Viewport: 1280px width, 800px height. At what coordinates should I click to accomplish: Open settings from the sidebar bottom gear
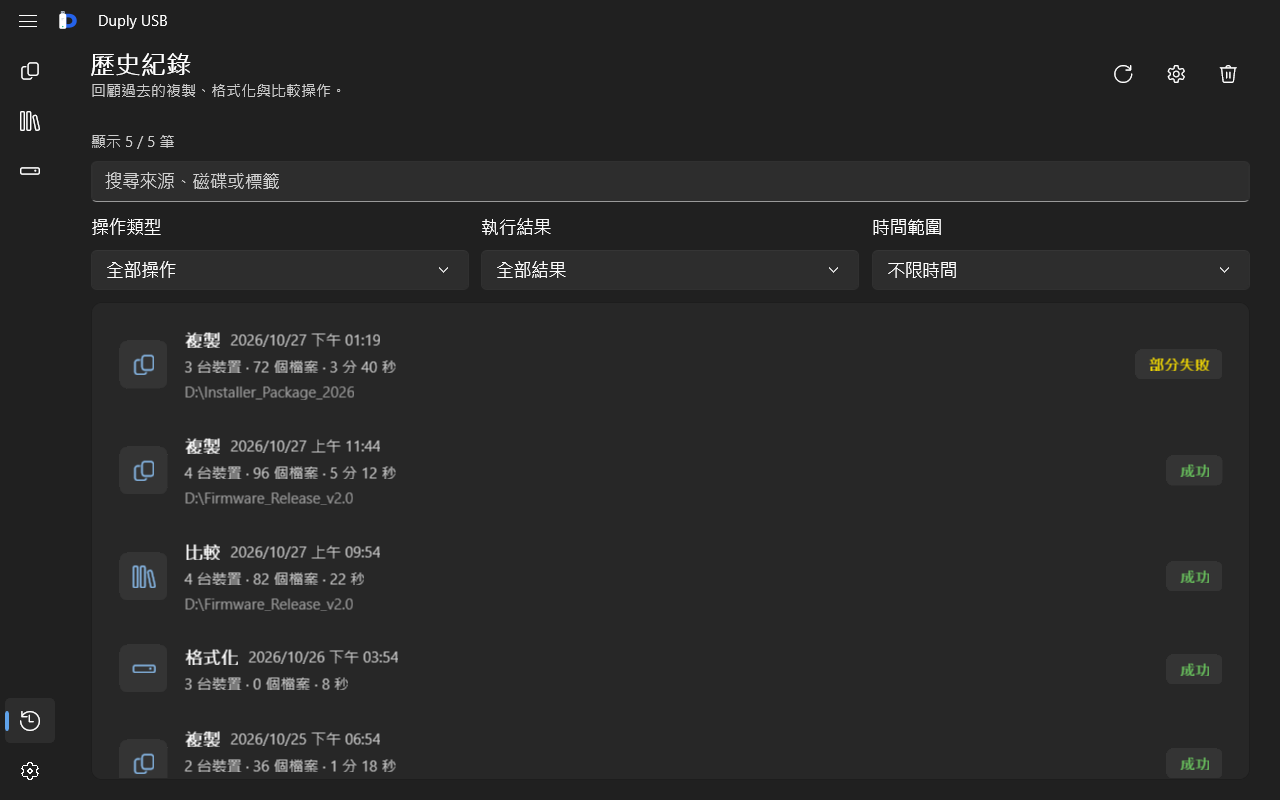coord(30,771)
